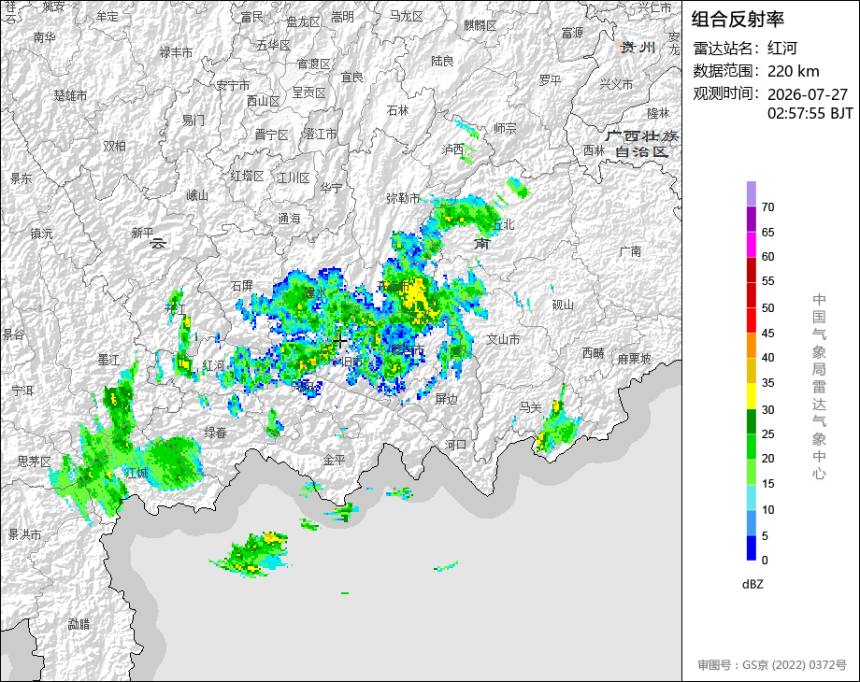The image size is (860, 682).
Task: Click the 220 km data range value
Action: (x=793, y=71)
